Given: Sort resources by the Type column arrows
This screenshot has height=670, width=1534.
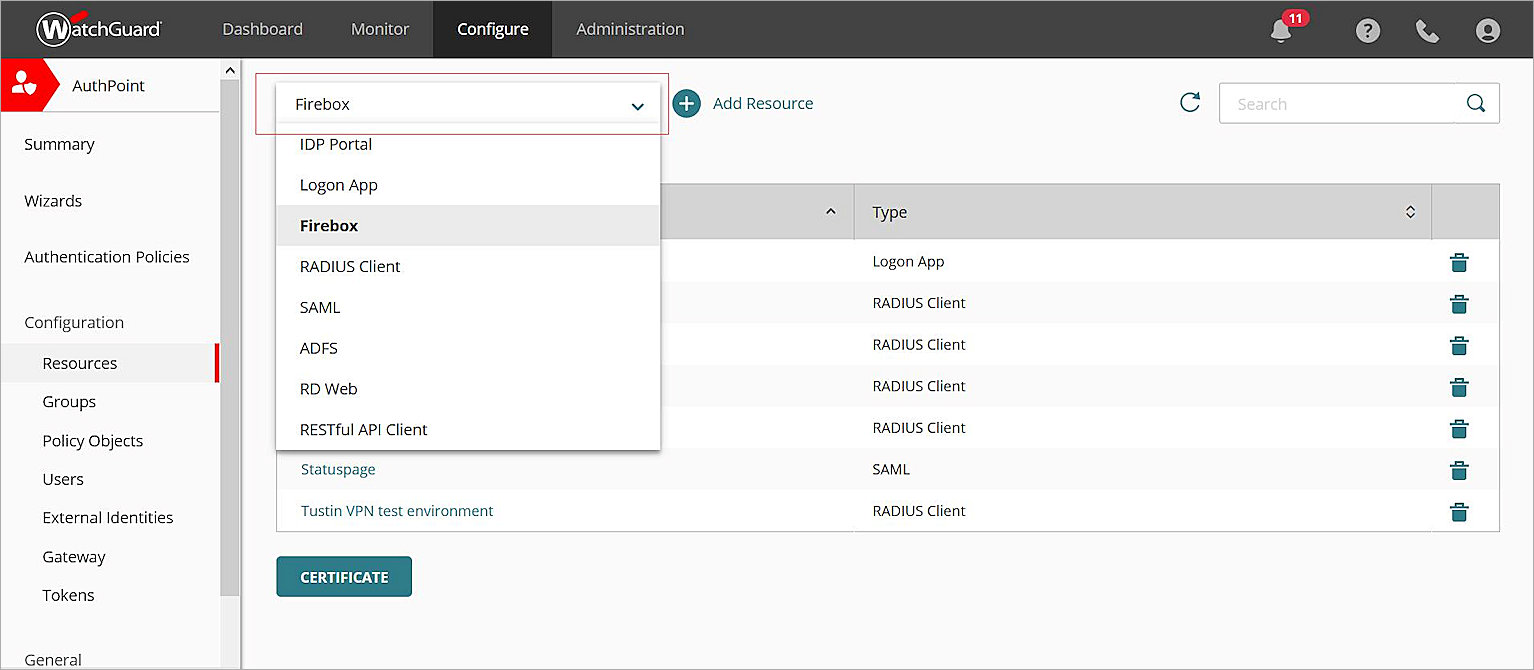Looking at the screenshot, I should [1410, 211].
